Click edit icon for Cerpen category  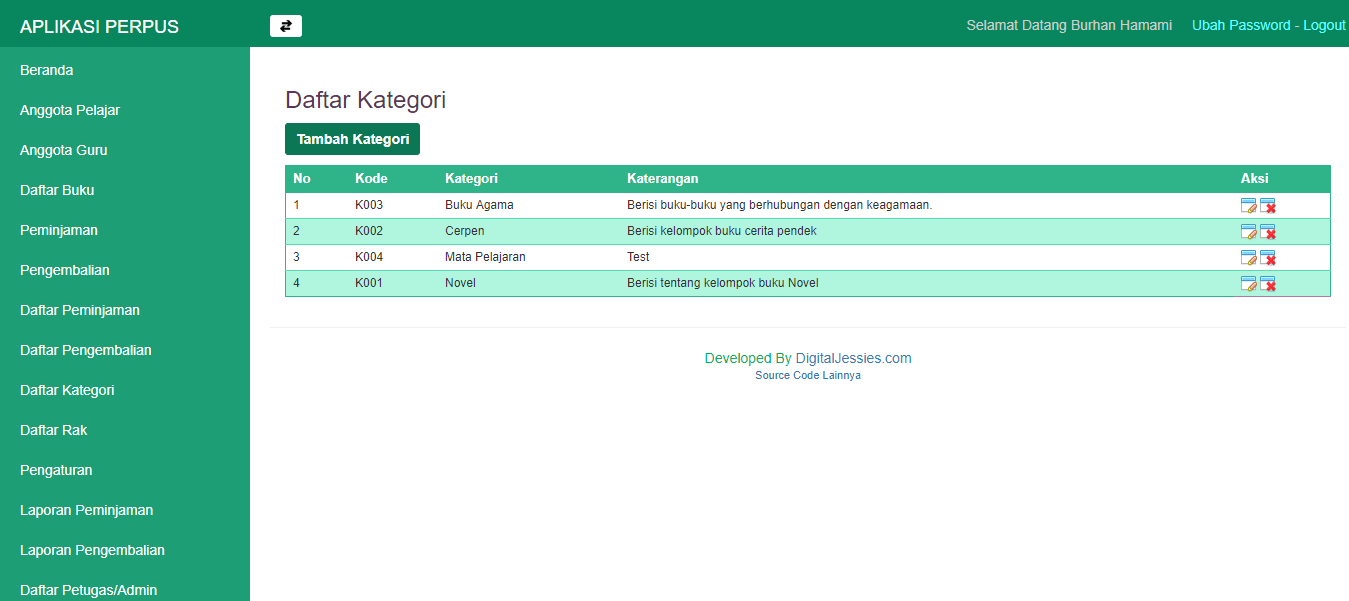(x=1248, y=232)
